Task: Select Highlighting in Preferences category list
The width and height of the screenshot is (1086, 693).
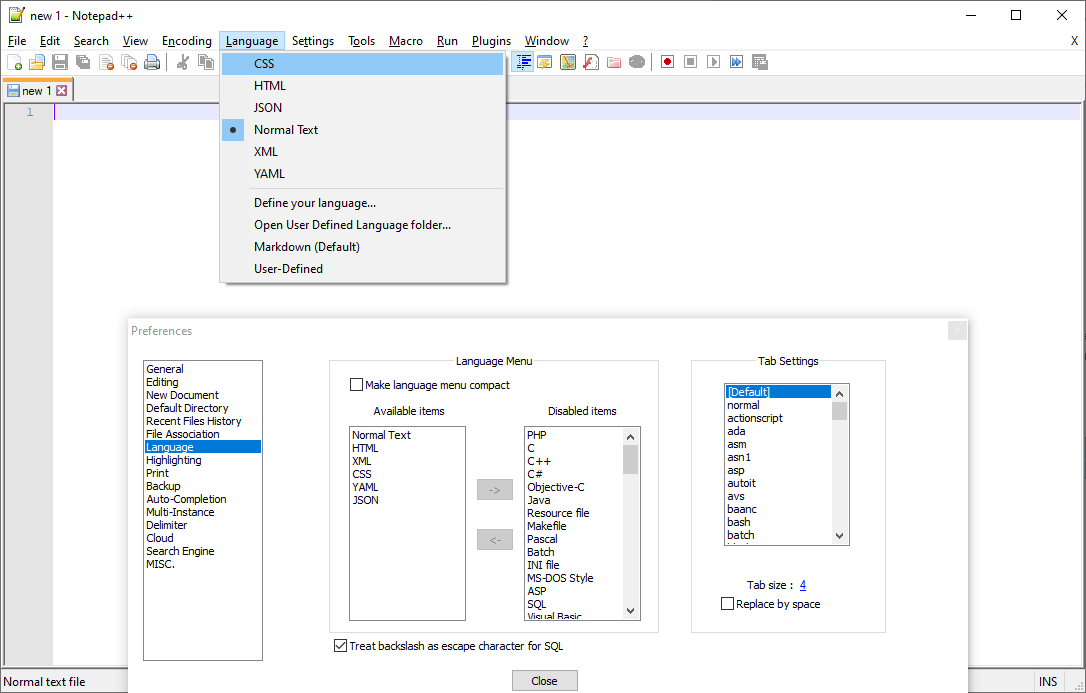Action: coord(202,460)
